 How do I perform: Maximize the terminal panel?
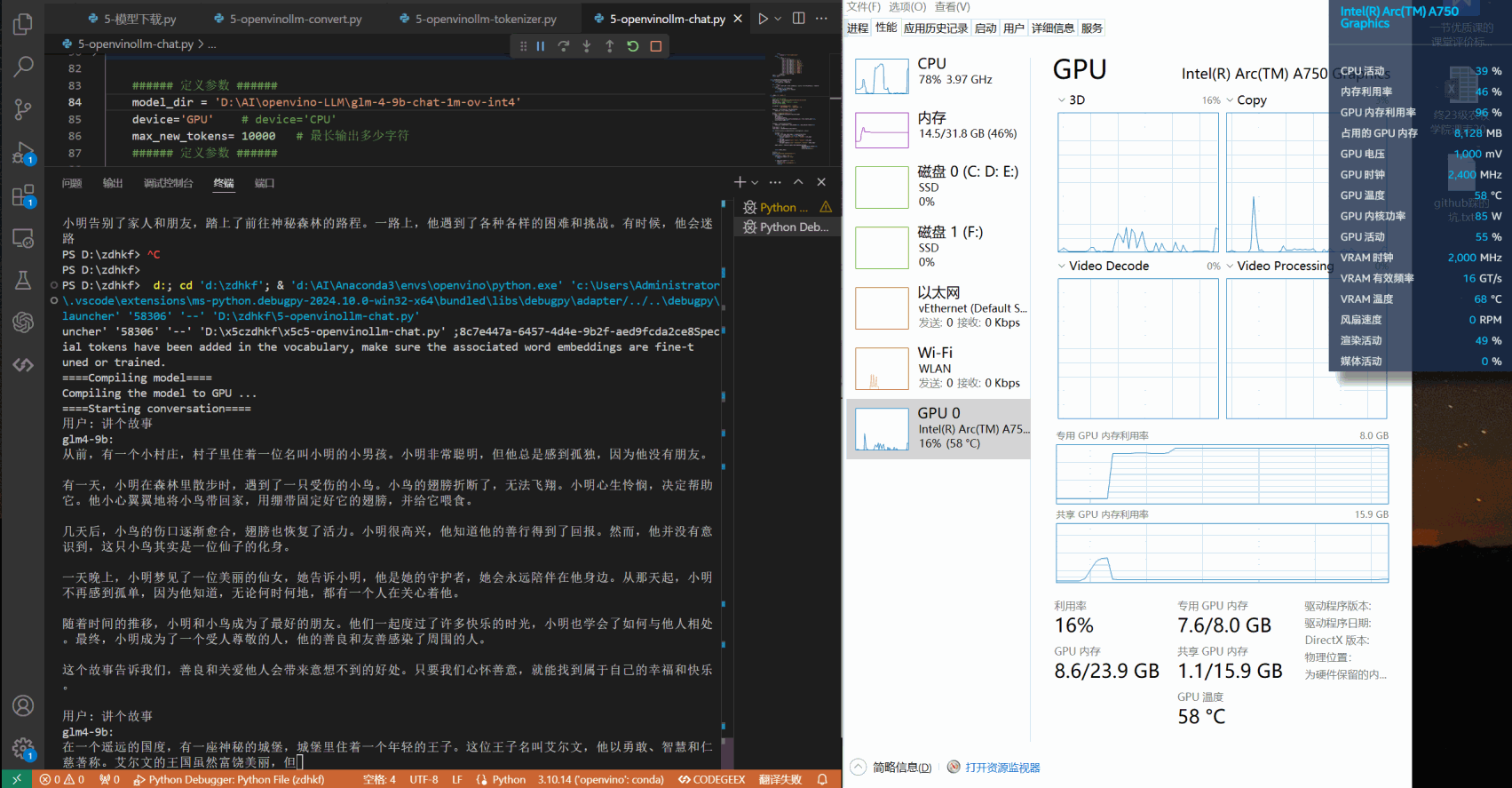click(x=798, y=182)
